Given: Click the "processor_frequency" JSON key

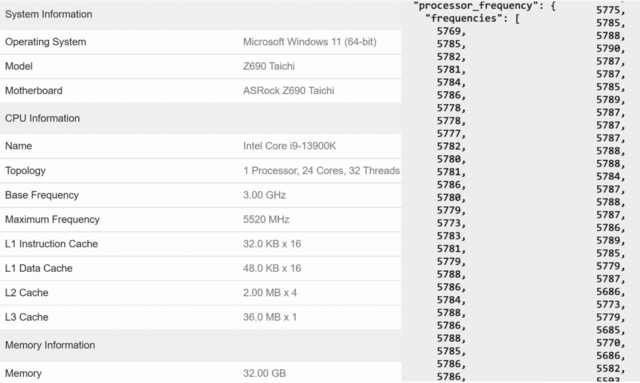Looking at the screenshot, I should pos(479,6).
